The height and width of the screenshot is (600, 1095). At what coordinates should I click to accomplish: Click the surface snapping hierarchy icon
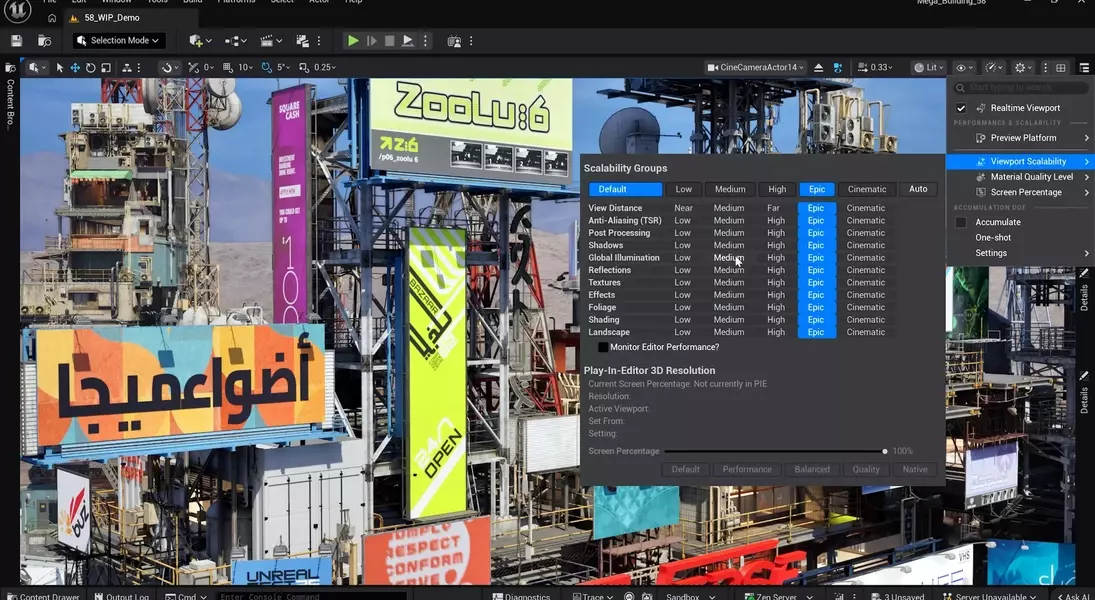coord(127,68)
